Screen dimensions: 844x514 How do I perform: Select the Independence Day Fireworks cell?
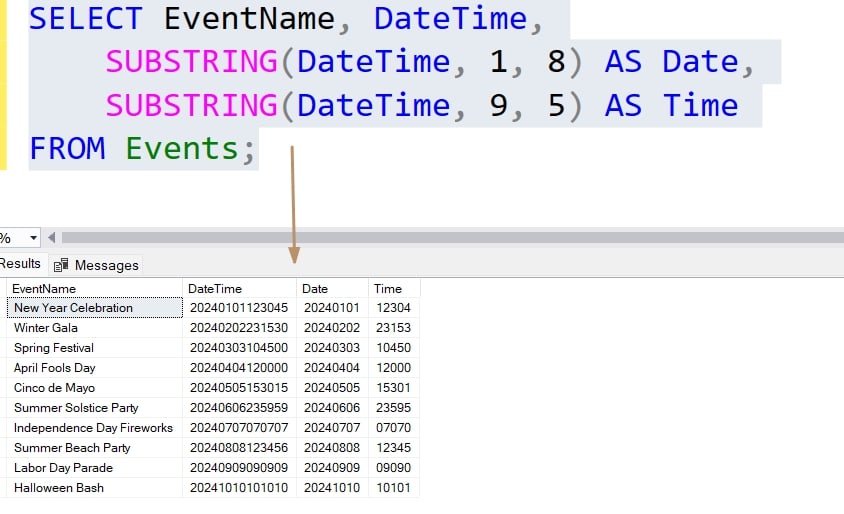click(x=95, y=428)
